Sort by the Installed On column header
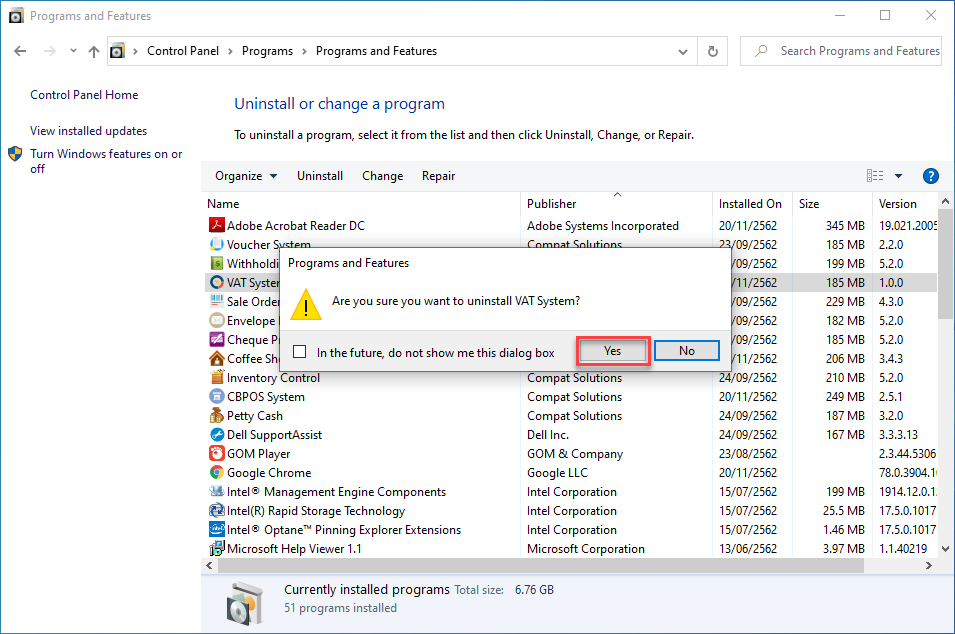This screenshot has width=955, height=634. click(x=753, y=204)
